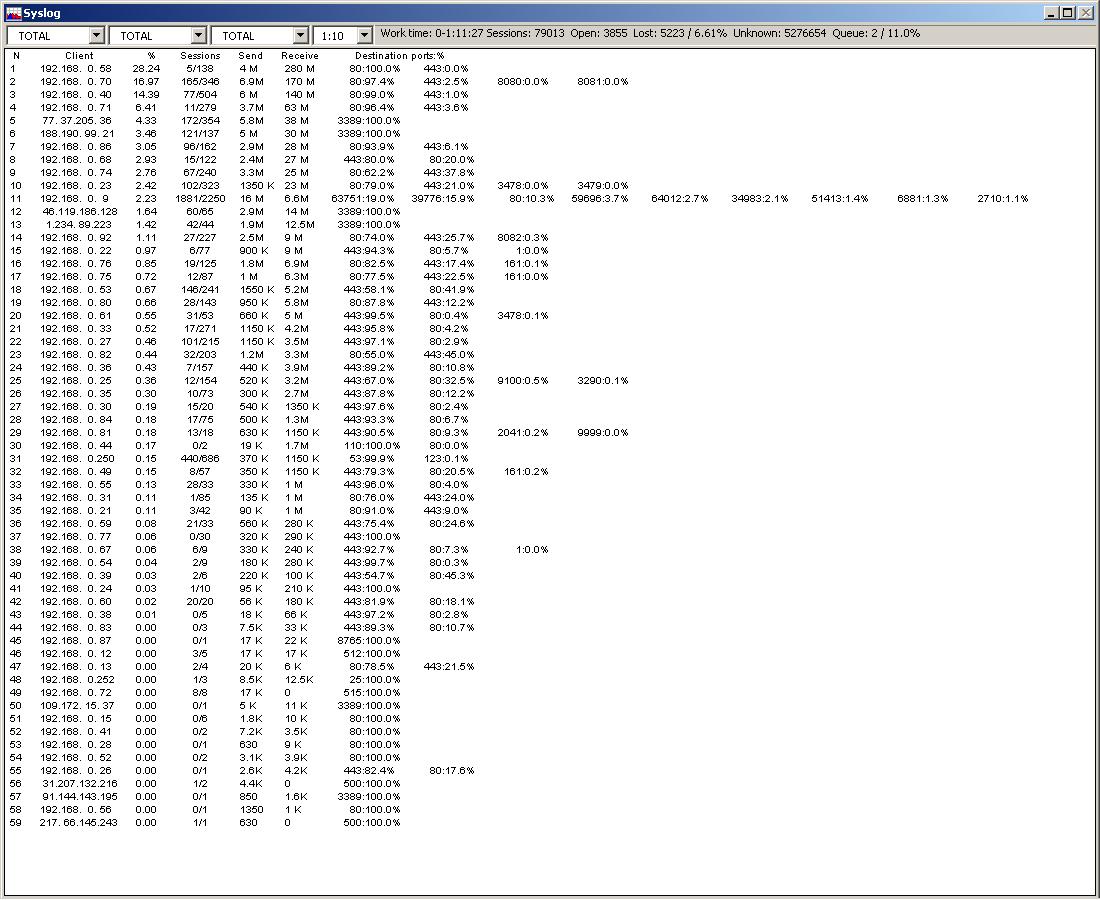Image resolution: width=1100 pixels, height=900 pixels.
Task: Click the Syslog title bar icon
Action: pos(13,13)
